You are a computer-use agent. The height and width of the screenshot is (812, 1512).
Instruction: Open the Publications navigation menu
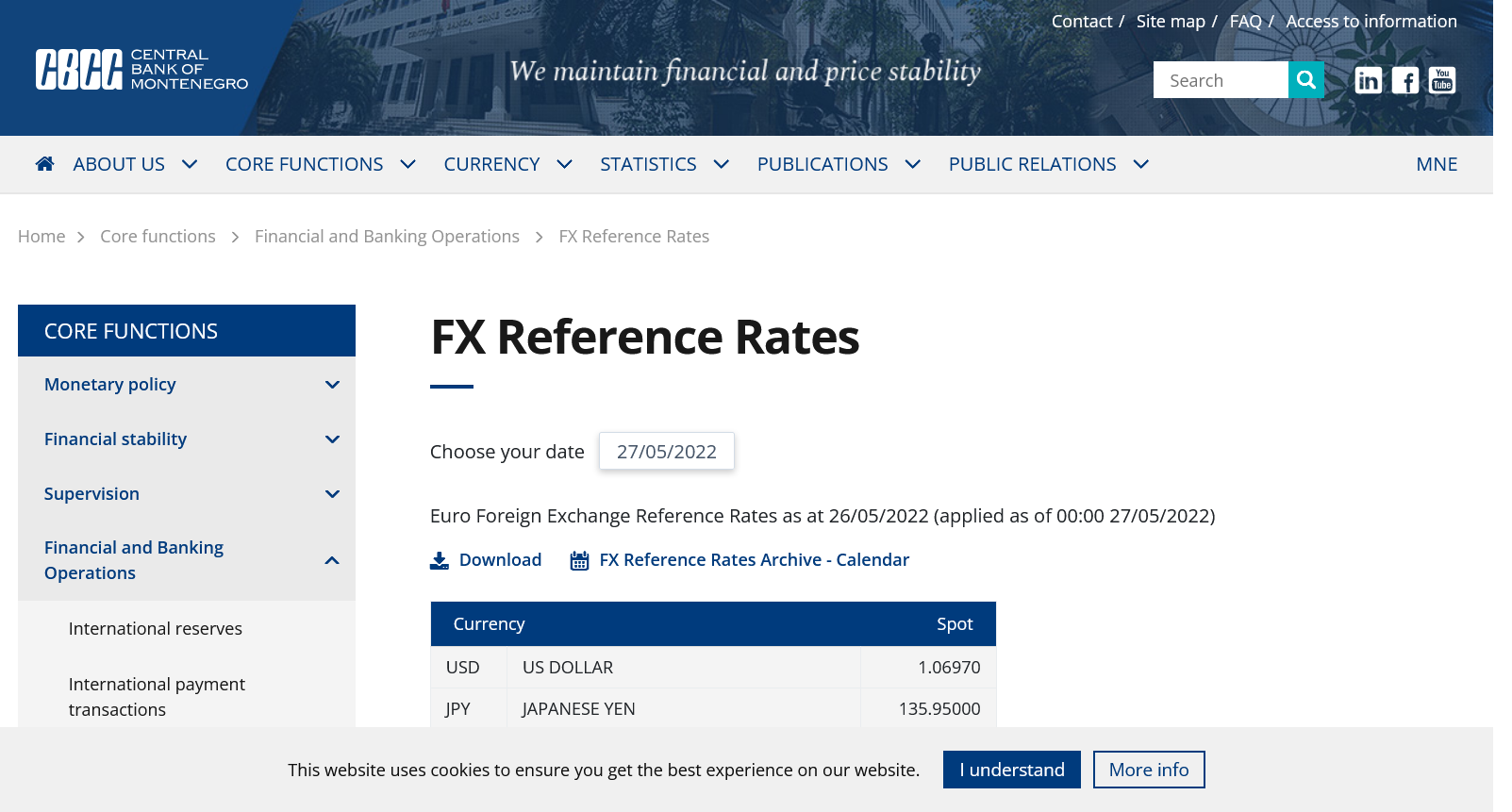click(838, 165)
